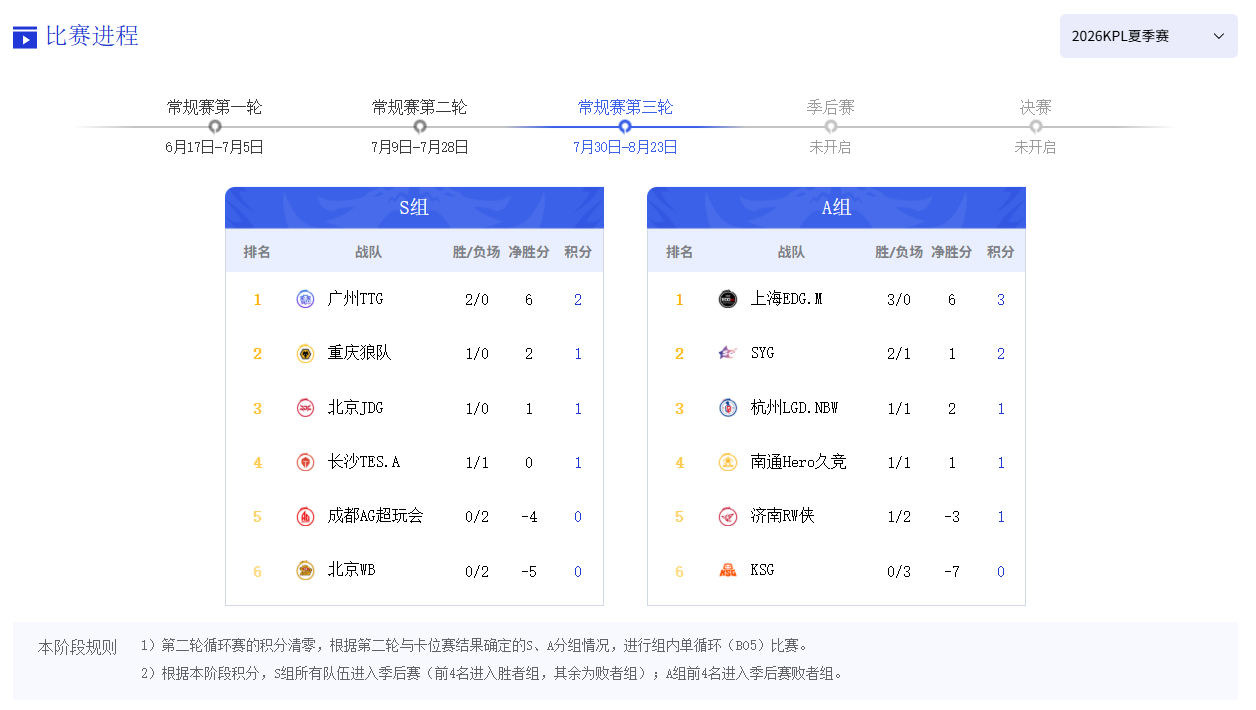Click 成都AG超玩会's -4 net score
The width and height of the screenshot is (1256, 710).
pos(529,517)
